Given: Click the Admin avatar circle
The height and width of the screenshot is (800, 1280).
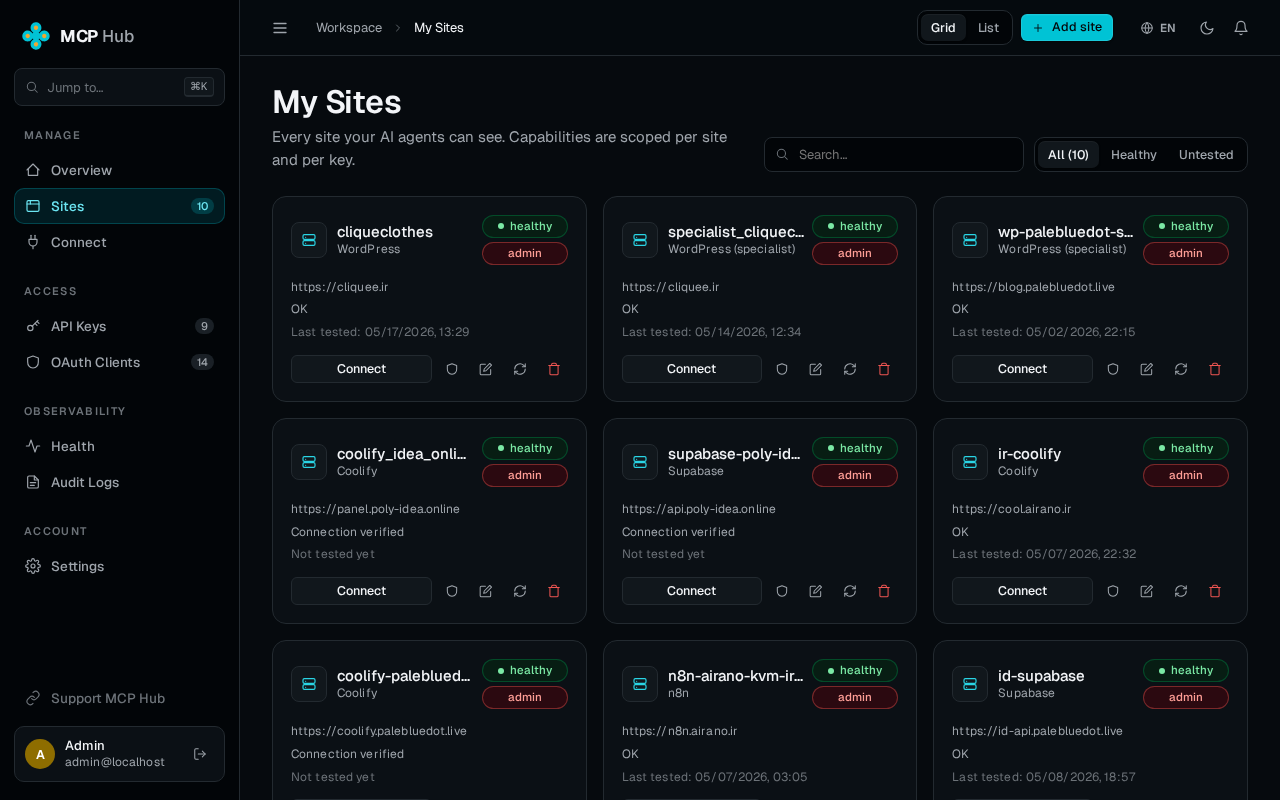Looking at the screenshot, I should tap(40, 754).
